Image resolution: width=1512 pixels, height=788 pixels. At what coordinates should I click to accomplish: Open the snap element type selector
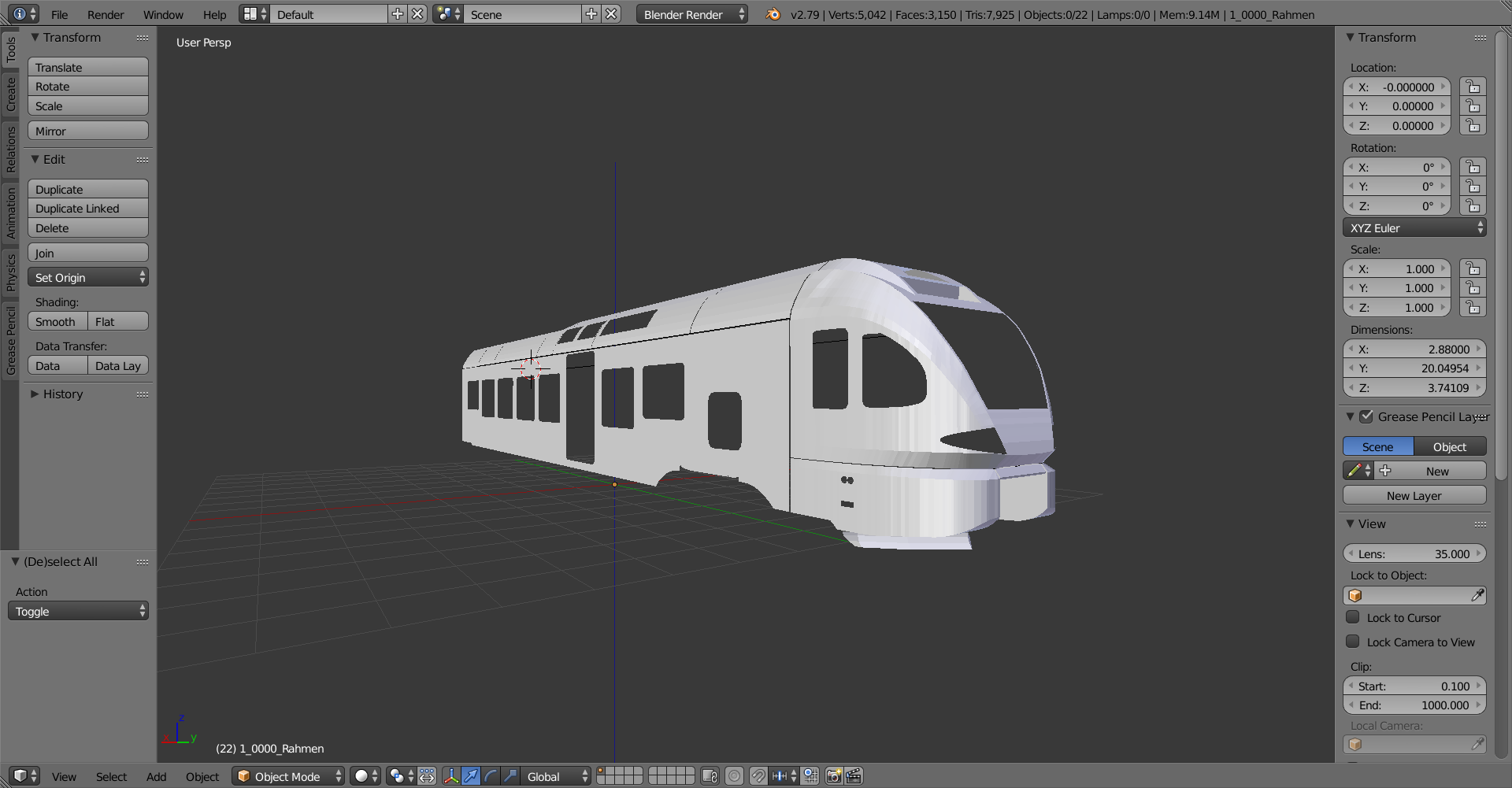pyautogui.click(x=784, y=776)
